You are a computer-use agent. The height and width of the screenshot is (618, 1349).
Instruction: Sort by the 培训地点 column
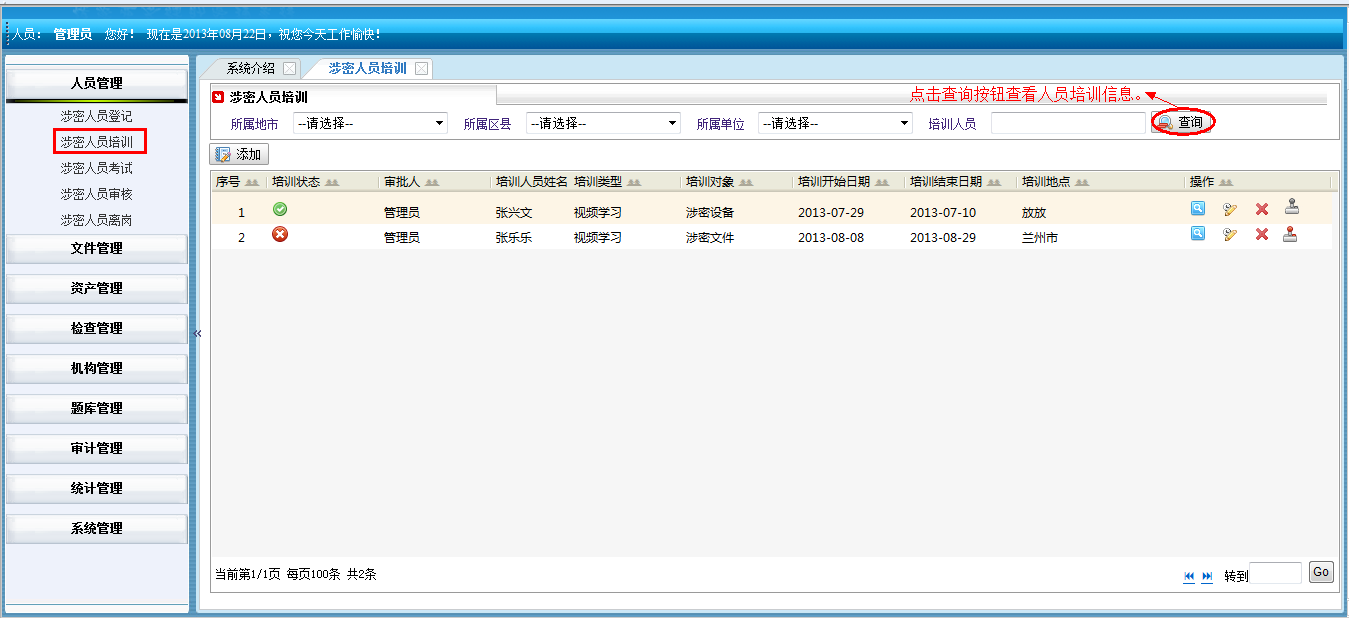(1055, 182)
